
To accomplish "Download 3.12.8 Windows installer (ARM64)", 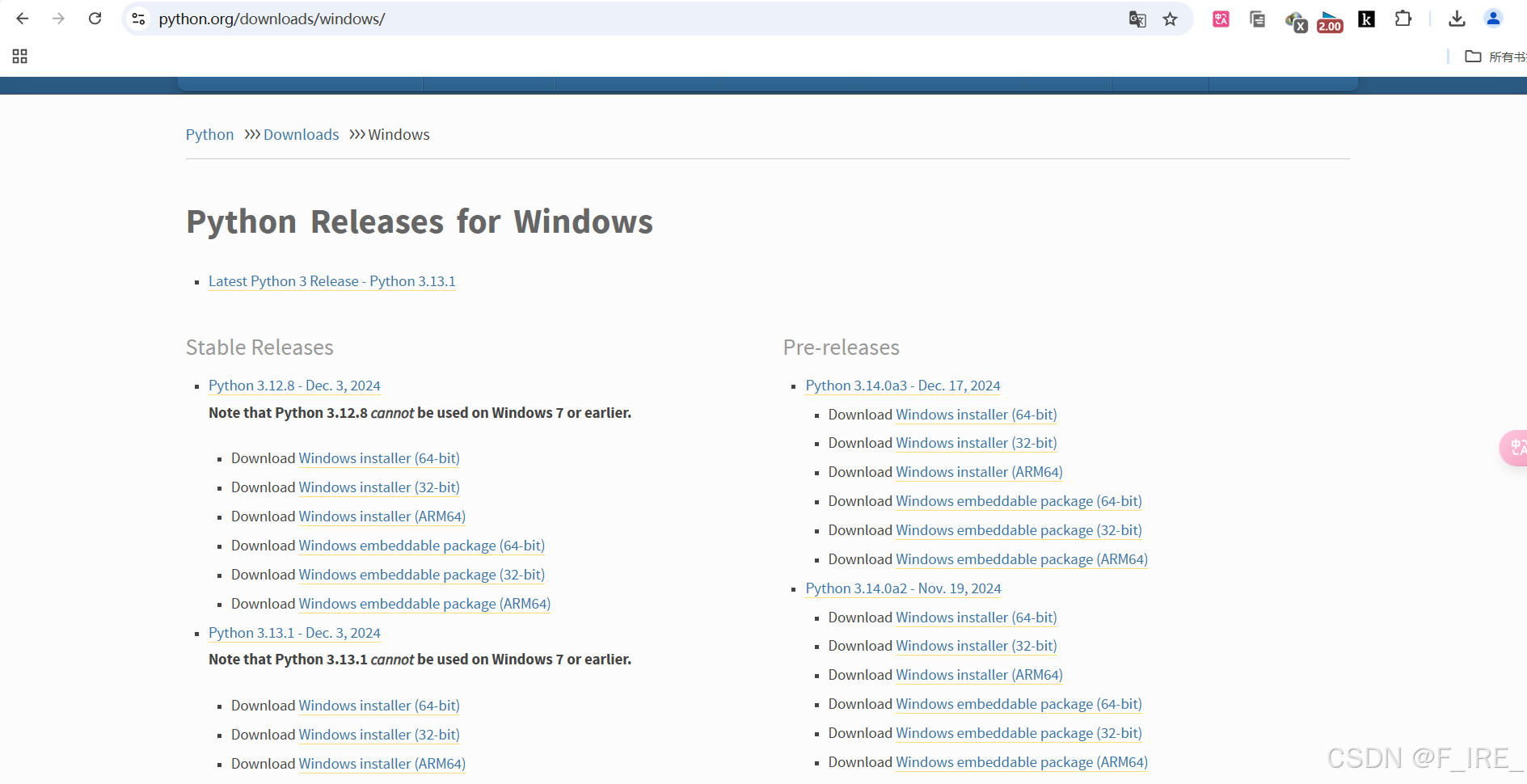I will pos(382,516).
